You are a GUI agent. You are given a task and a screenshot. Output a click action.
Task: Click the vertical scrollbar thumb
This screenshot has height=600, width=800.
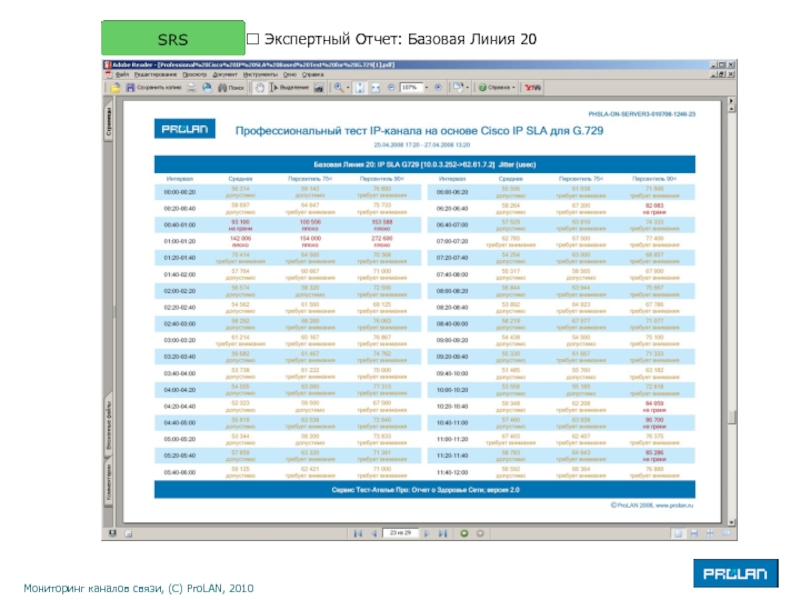pyautogui.click(x=731, y=417)
